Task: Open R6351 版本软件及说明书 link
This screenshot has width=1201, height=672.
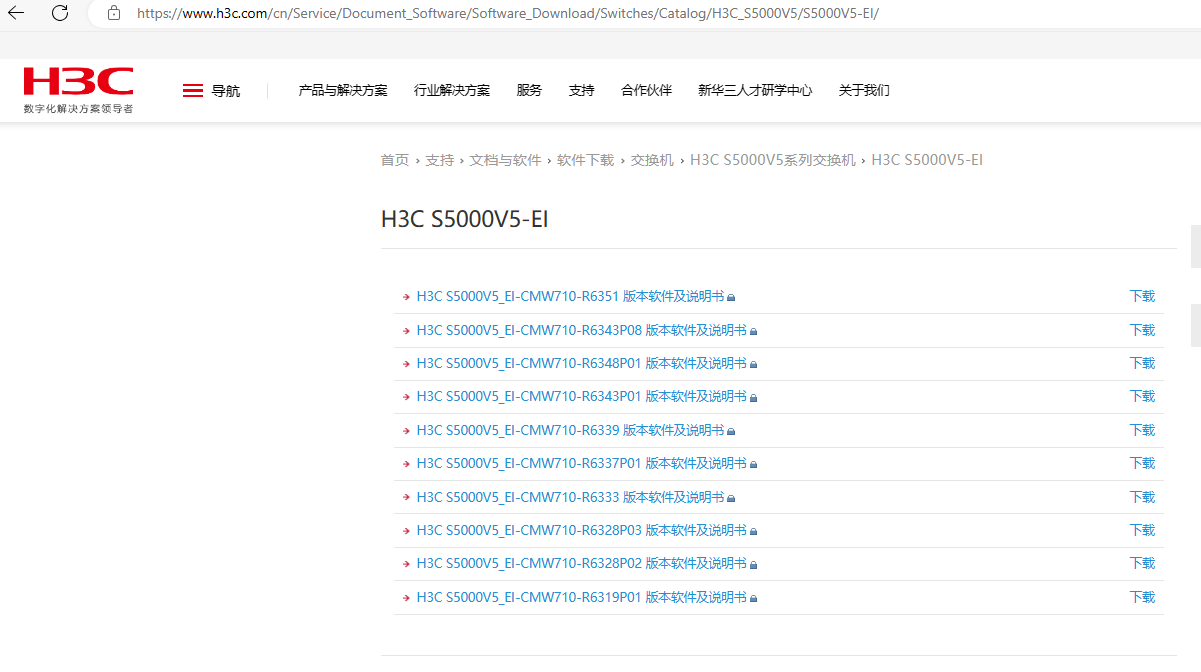Action: point(570,296)
